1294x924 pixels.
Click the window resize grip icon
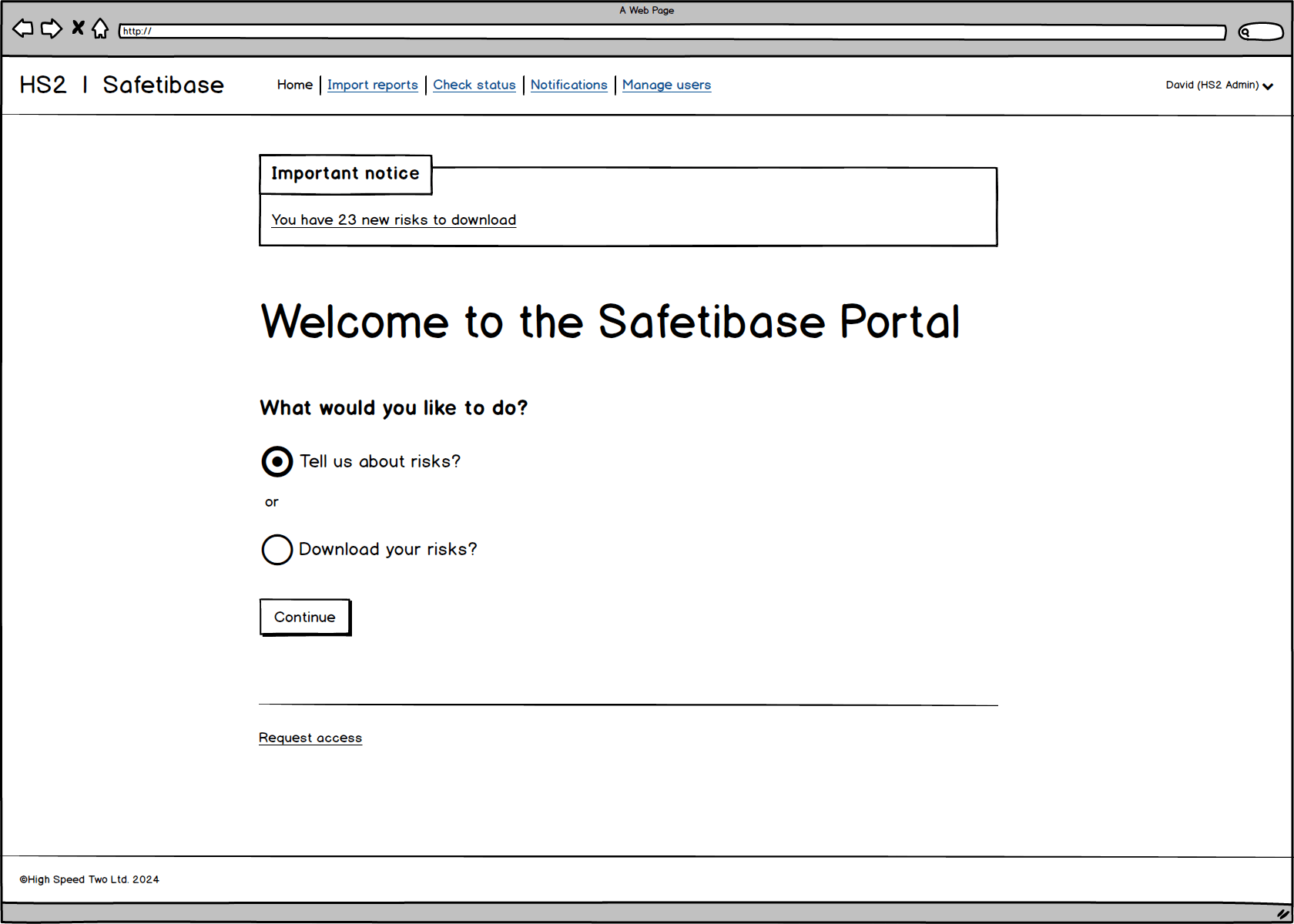[x=1282, y=913]
